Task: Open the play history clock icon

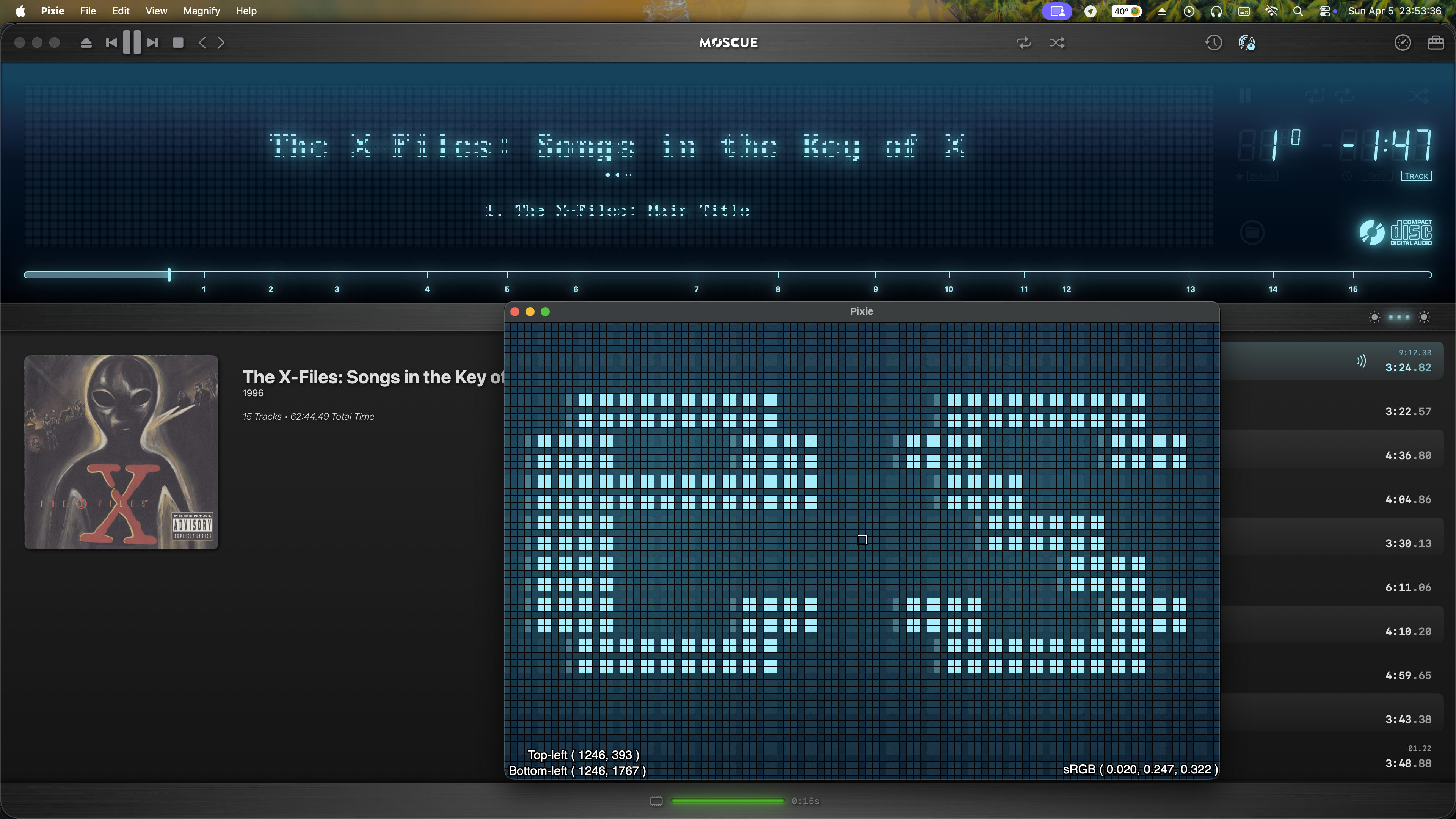Action: click(1213, 43)
